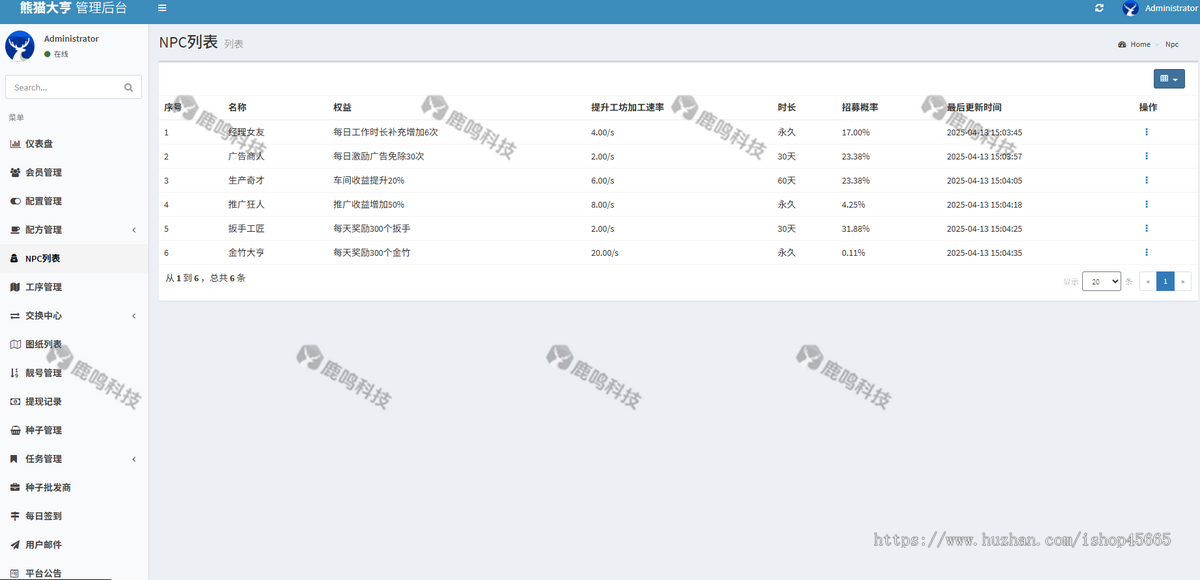Click the 仪表盘 chart icon
The height and width of the screenshot is (580, 1200).
click(x=15, y=144)
